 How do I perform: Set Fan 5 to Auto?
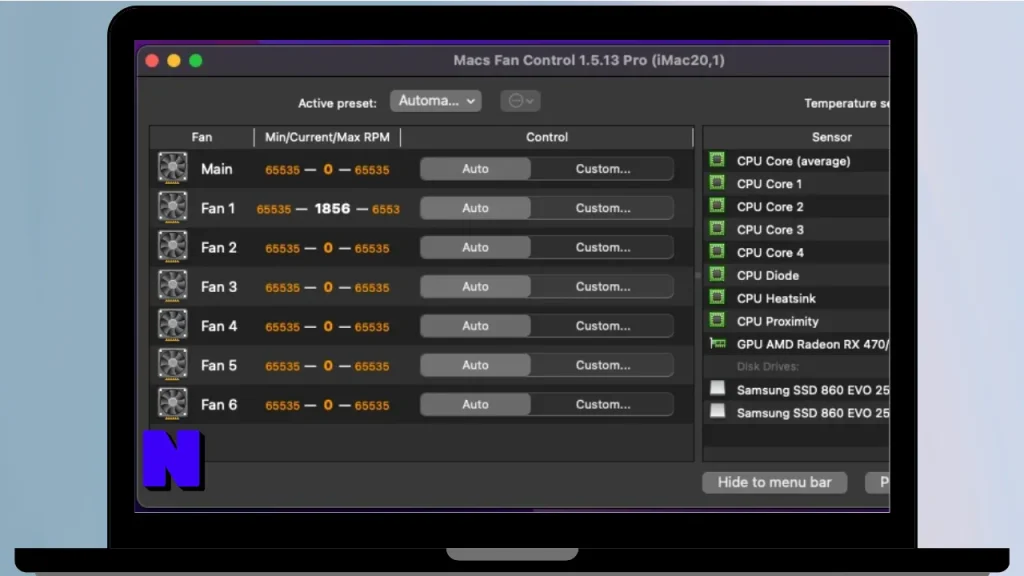(475, 364)
